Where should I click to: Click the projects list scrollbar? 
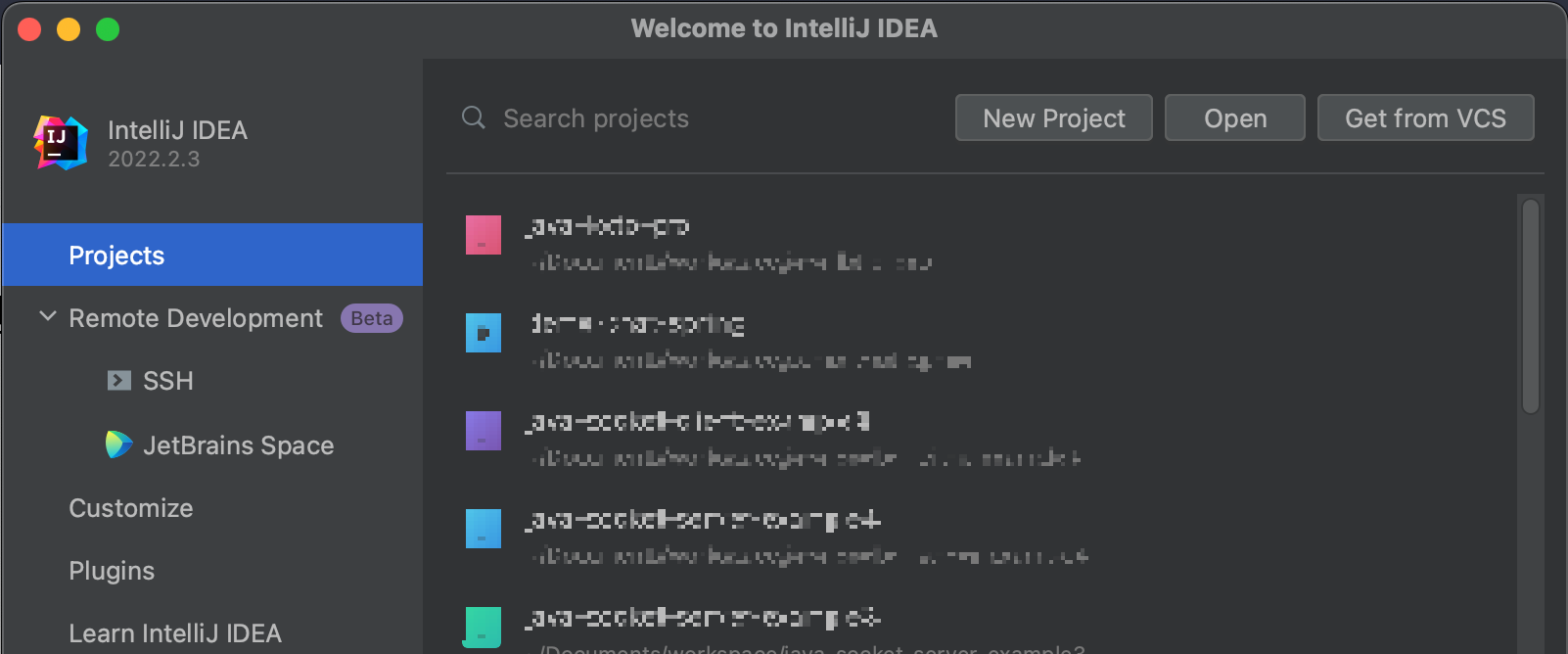(1531, 306)
